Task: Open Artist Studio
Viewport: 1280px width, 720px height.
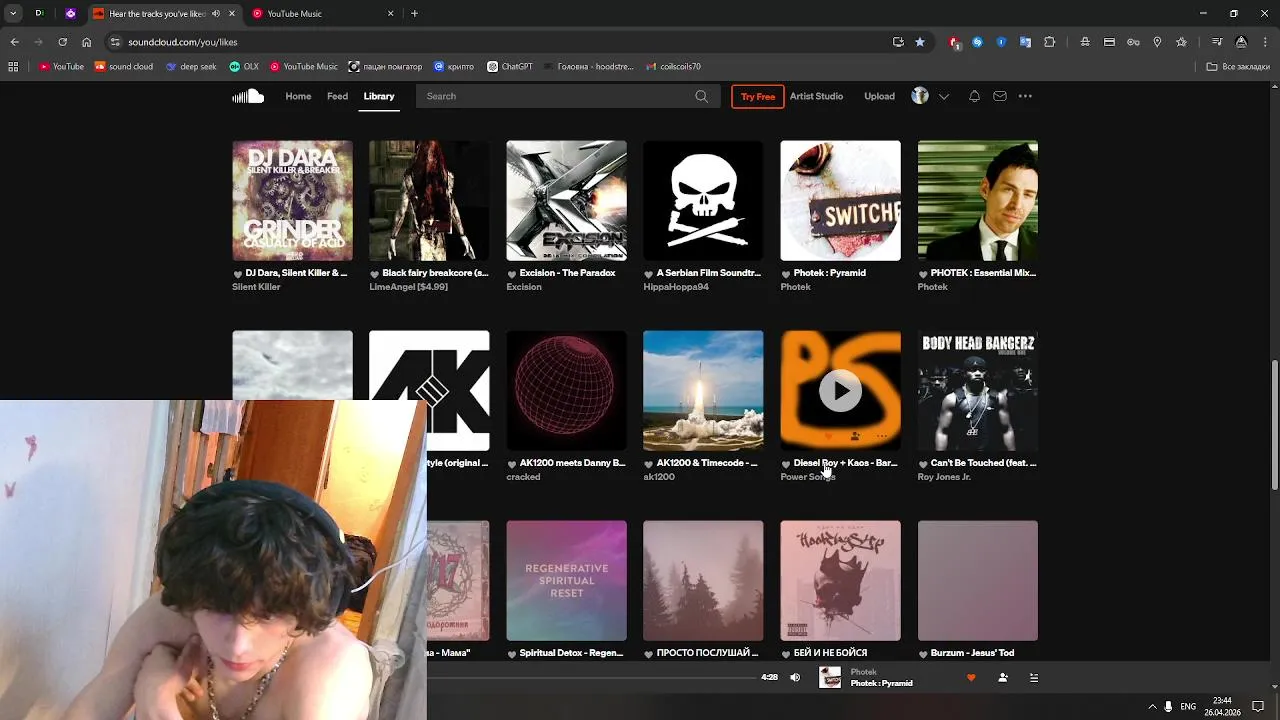Action: (x=816, y=96)
